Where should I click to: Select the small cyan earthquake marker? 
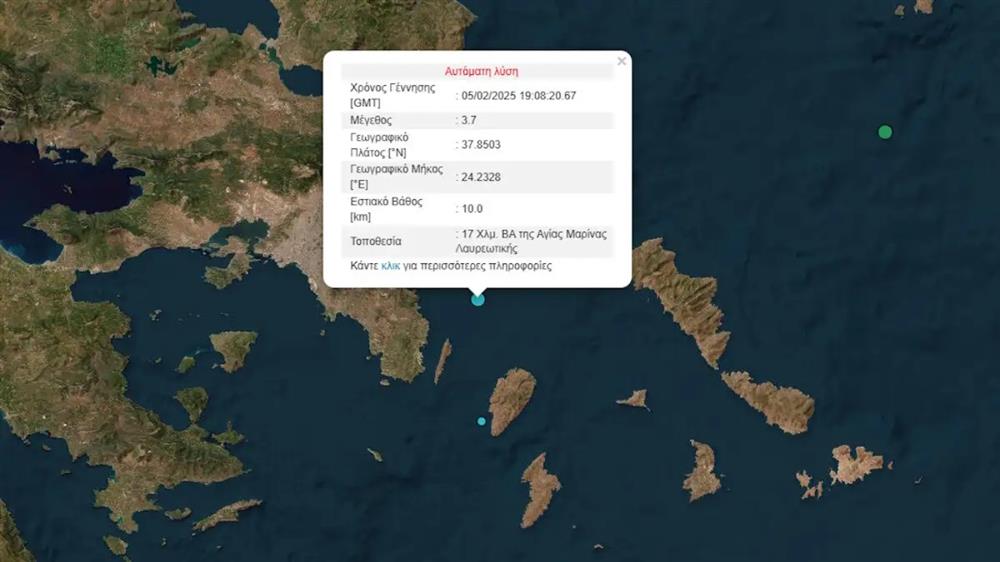[482, 421]
